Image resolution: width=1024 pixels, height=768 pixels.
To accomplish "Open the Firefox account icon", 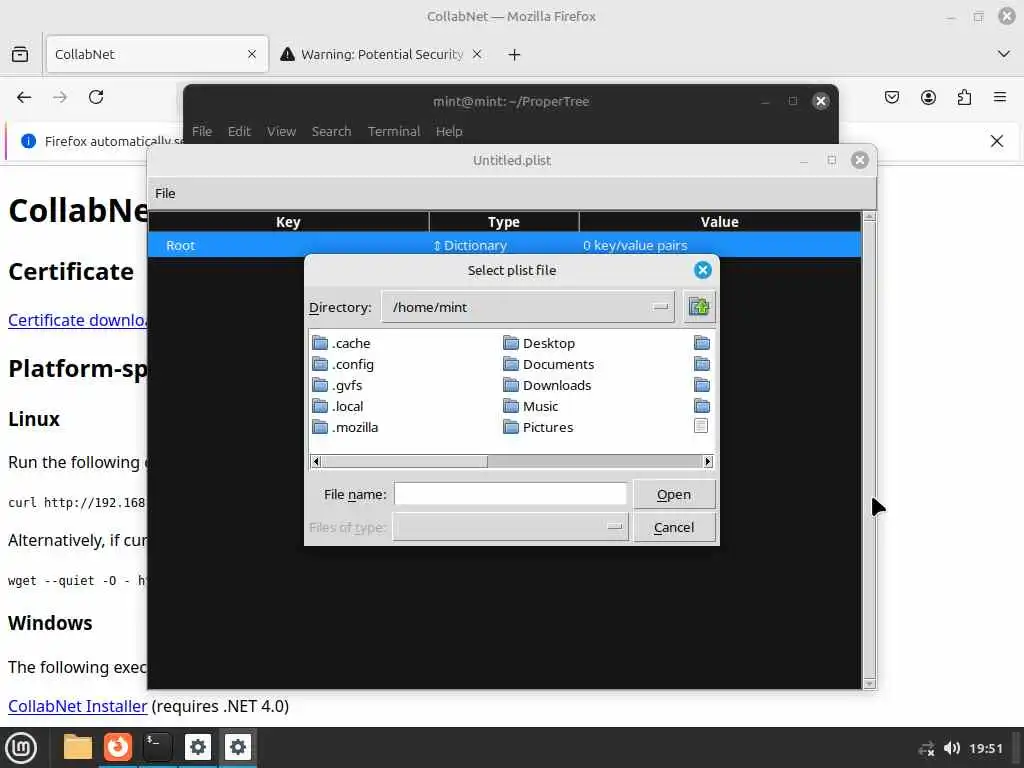I will [x=928, y=97].
